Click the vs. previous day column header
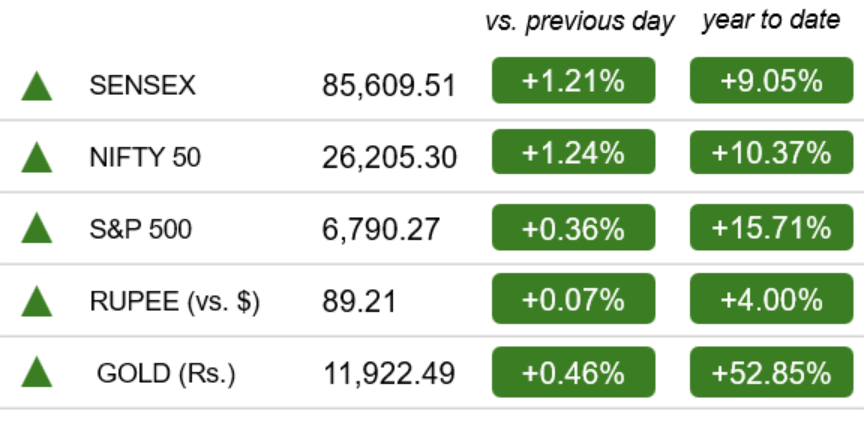This screenshot has width=864, height=429. [580, 22]
